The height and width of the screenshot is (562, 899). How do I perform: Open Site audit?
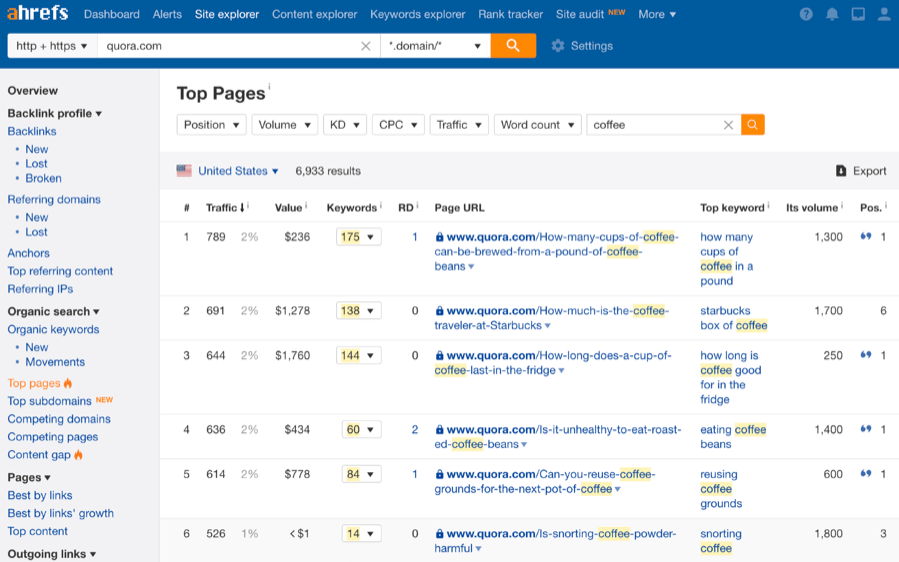click(x=580, y=14)
